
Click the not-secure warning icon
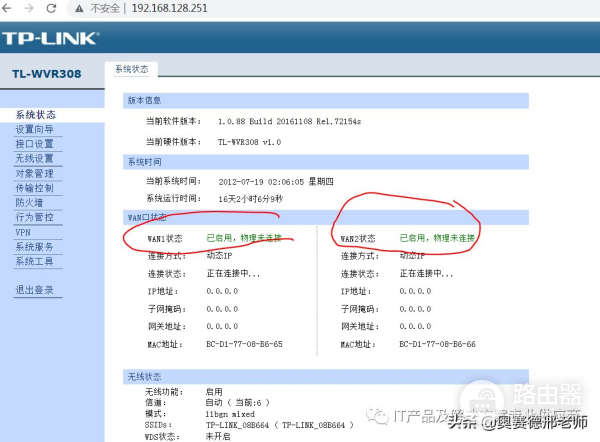click(79, 8)
